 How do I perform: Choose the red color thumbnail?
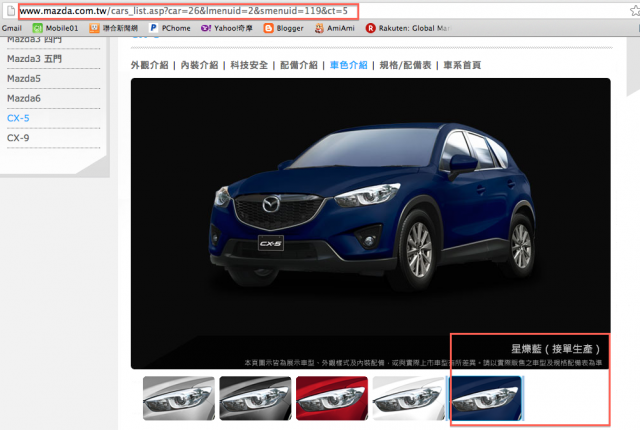pos(332,398)
